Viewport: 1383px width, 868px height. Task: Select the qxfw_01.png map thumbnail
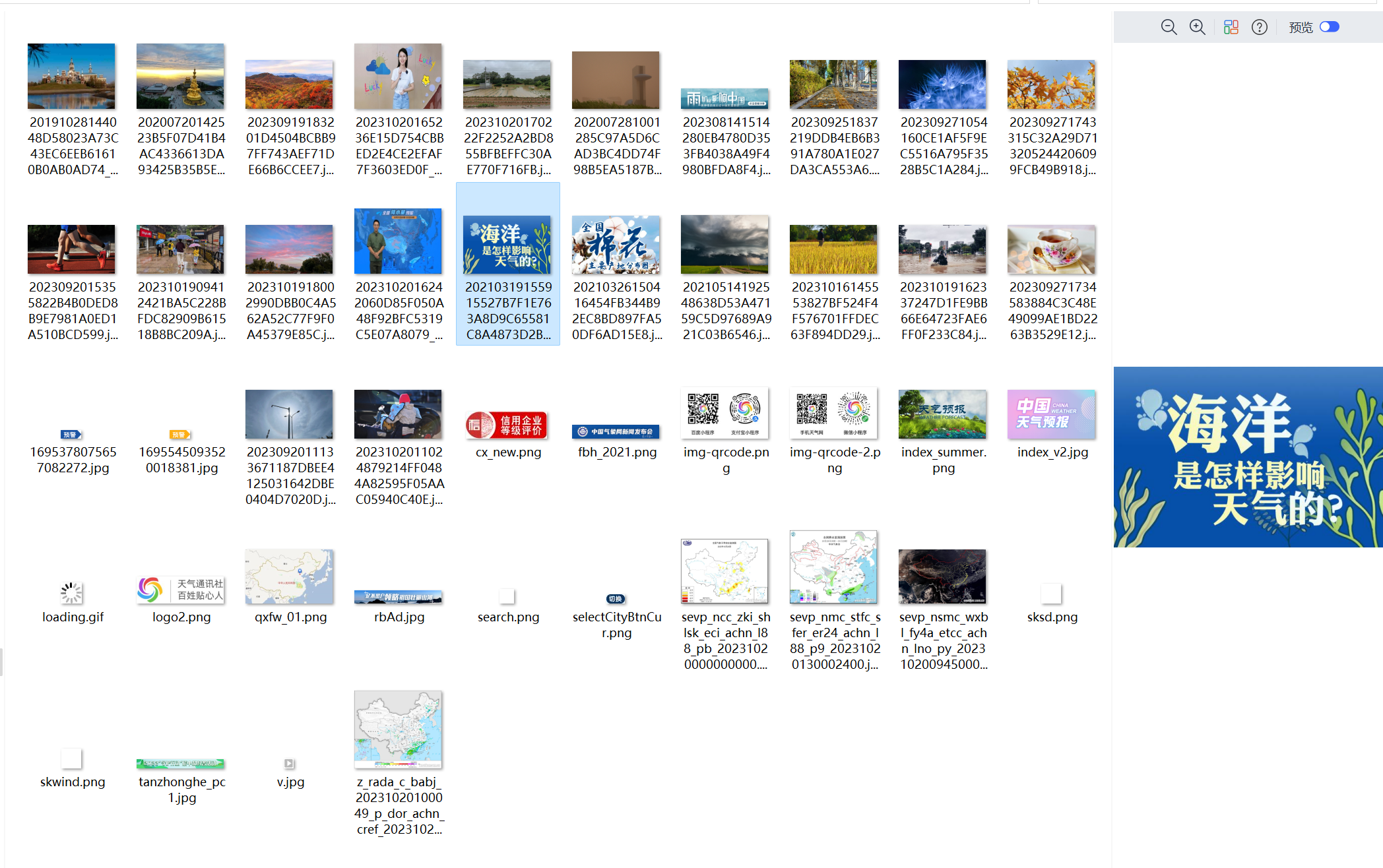289,576
